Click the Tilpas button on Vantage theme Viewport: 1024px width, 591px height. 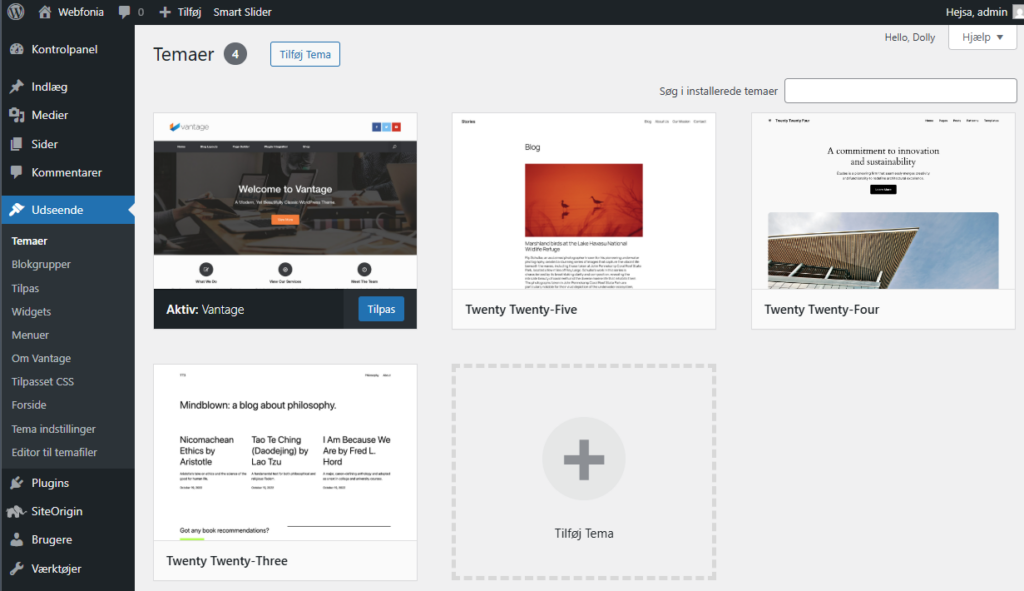381,309
